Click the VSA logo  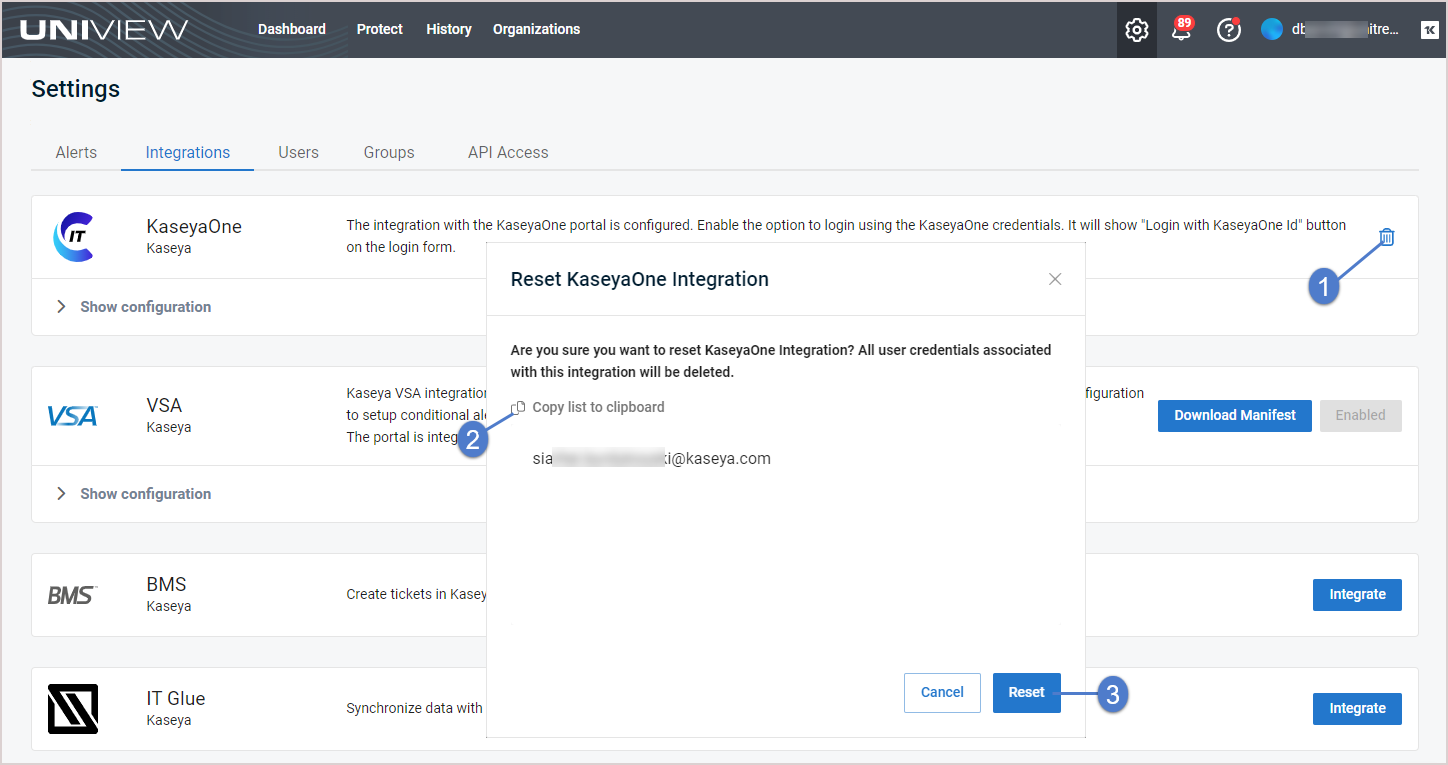[73, 416]
